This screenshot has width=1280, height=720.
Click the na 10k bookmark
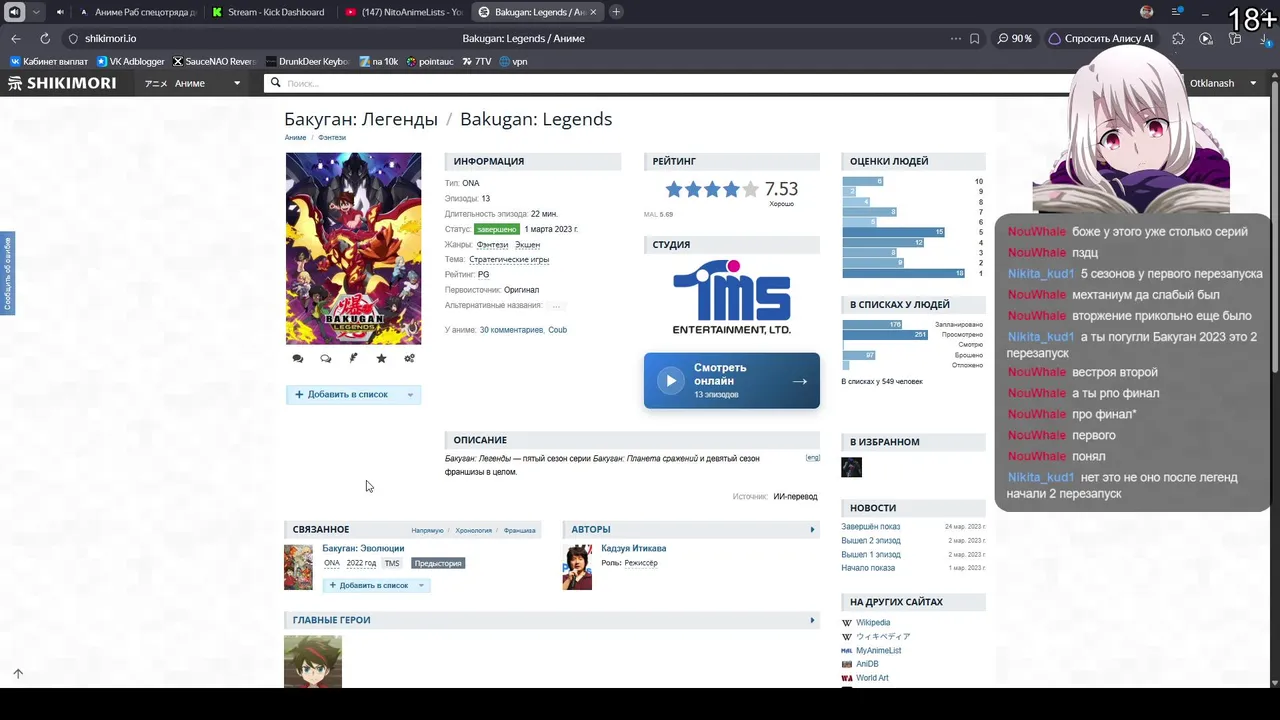point(378,62)
